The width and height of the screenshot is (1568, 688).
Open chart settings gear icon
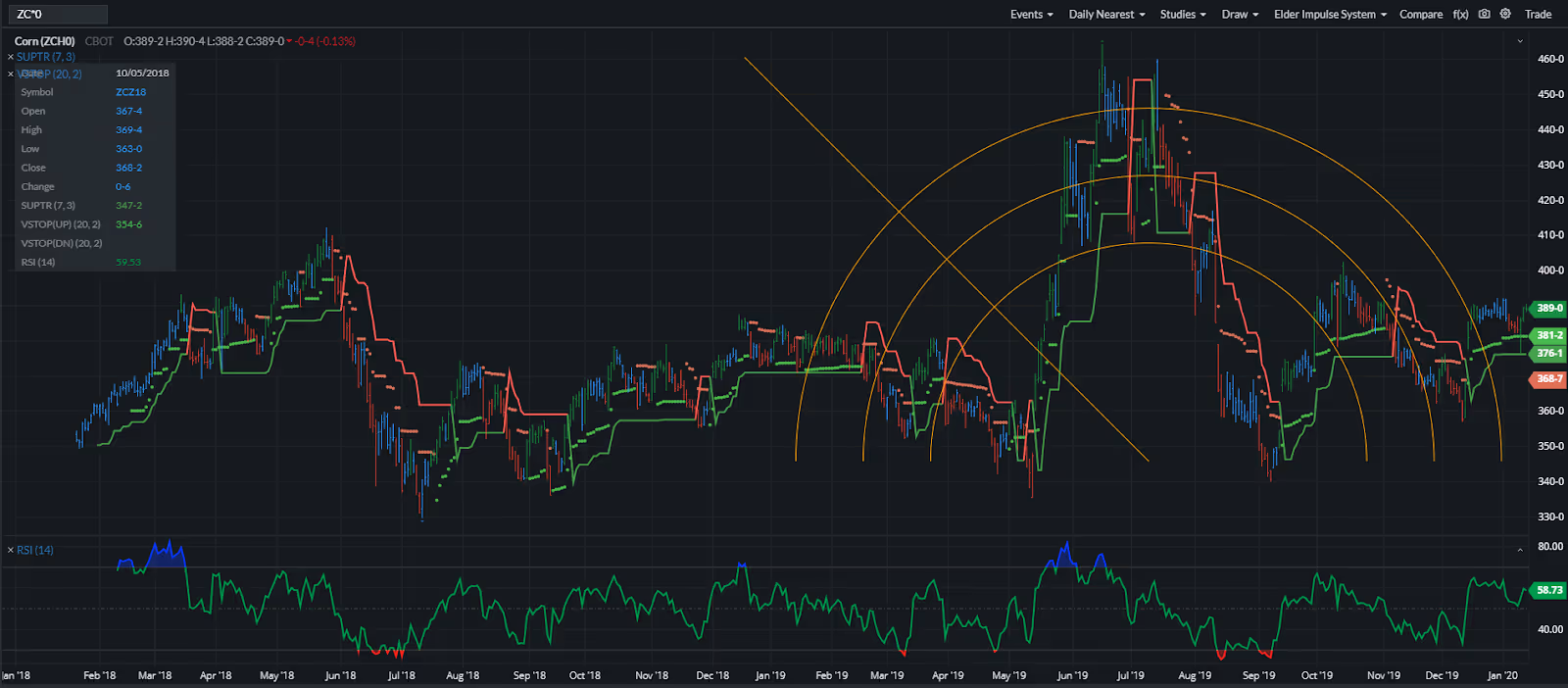click(1505, 14)
